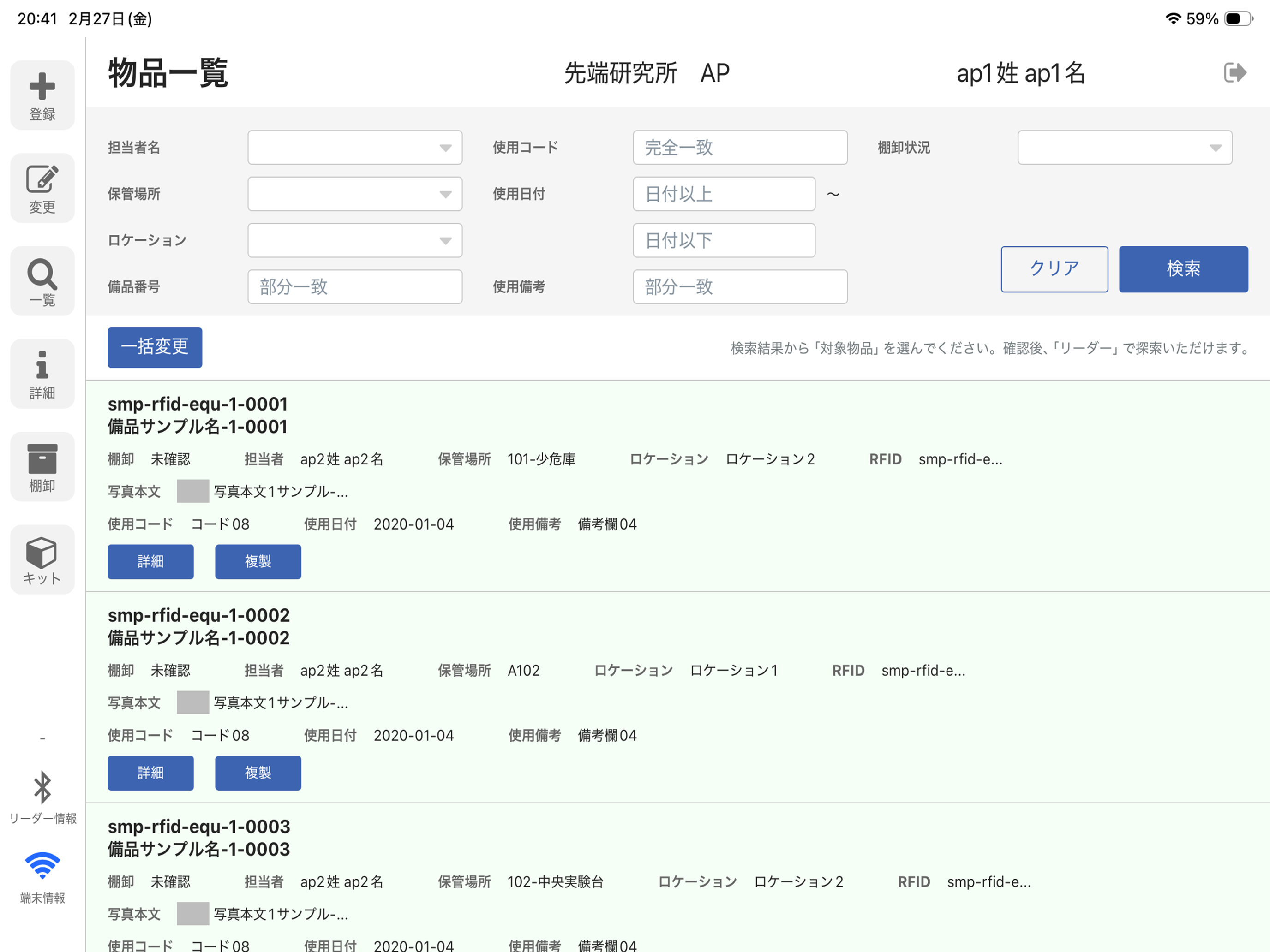Click 先端研究所 AP header text
This screenshot has width=1270, height=952.
[x=647, y=73]
